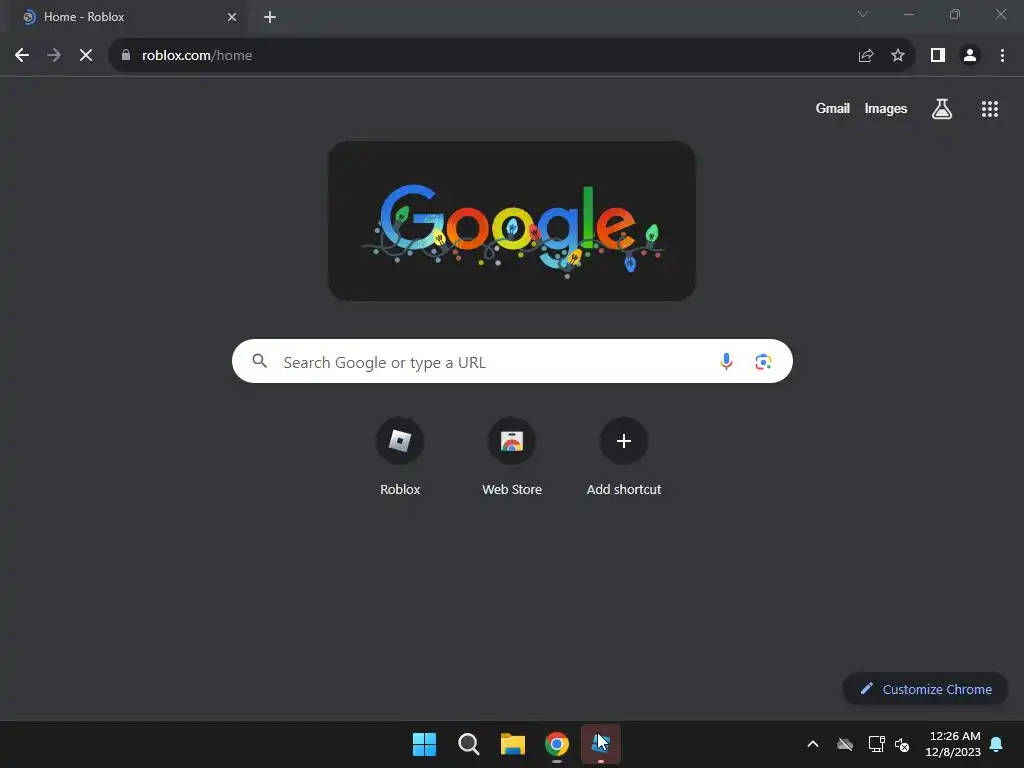Open notifications bell icon
The width and height of the screenshot is (1024, 768).
[x=997, y=744]
